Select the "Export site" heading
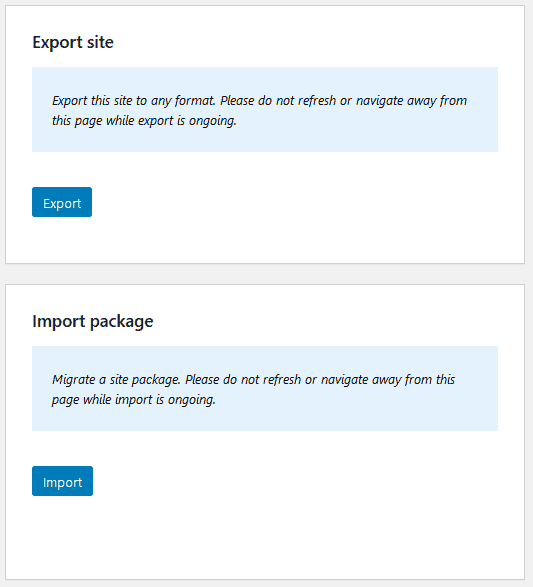Image resolution: width=533 pixels, height=587 pixels. tap(73, 42)
